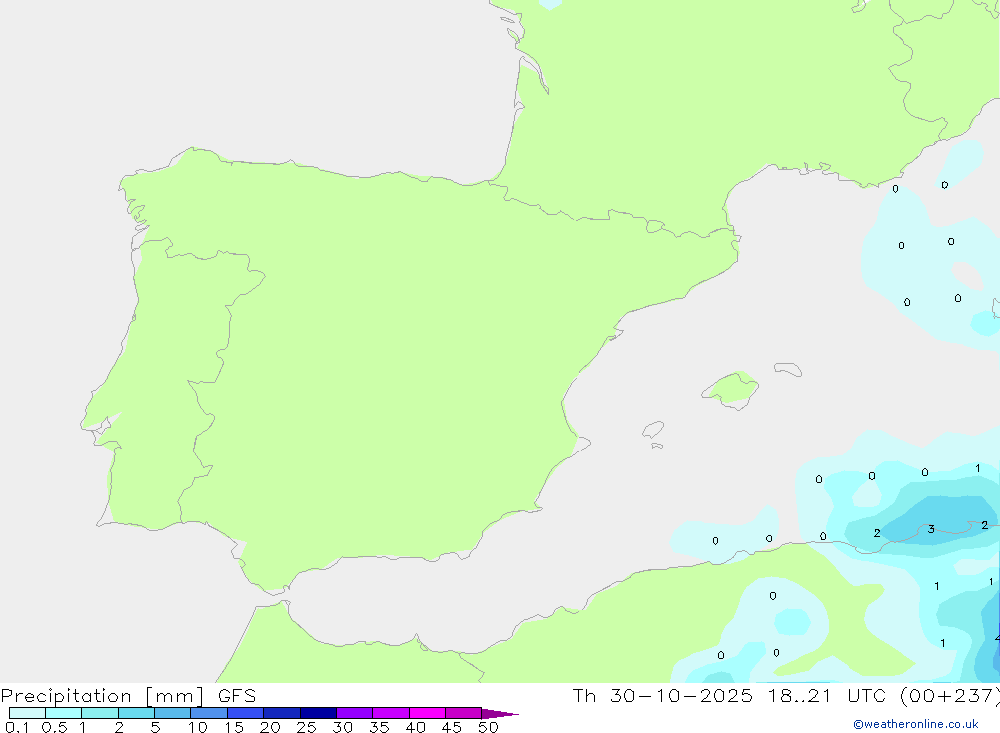Select the 35–40 mm violet legend swatch
This screenshot has width=1000, height=733.
(391, 713)
